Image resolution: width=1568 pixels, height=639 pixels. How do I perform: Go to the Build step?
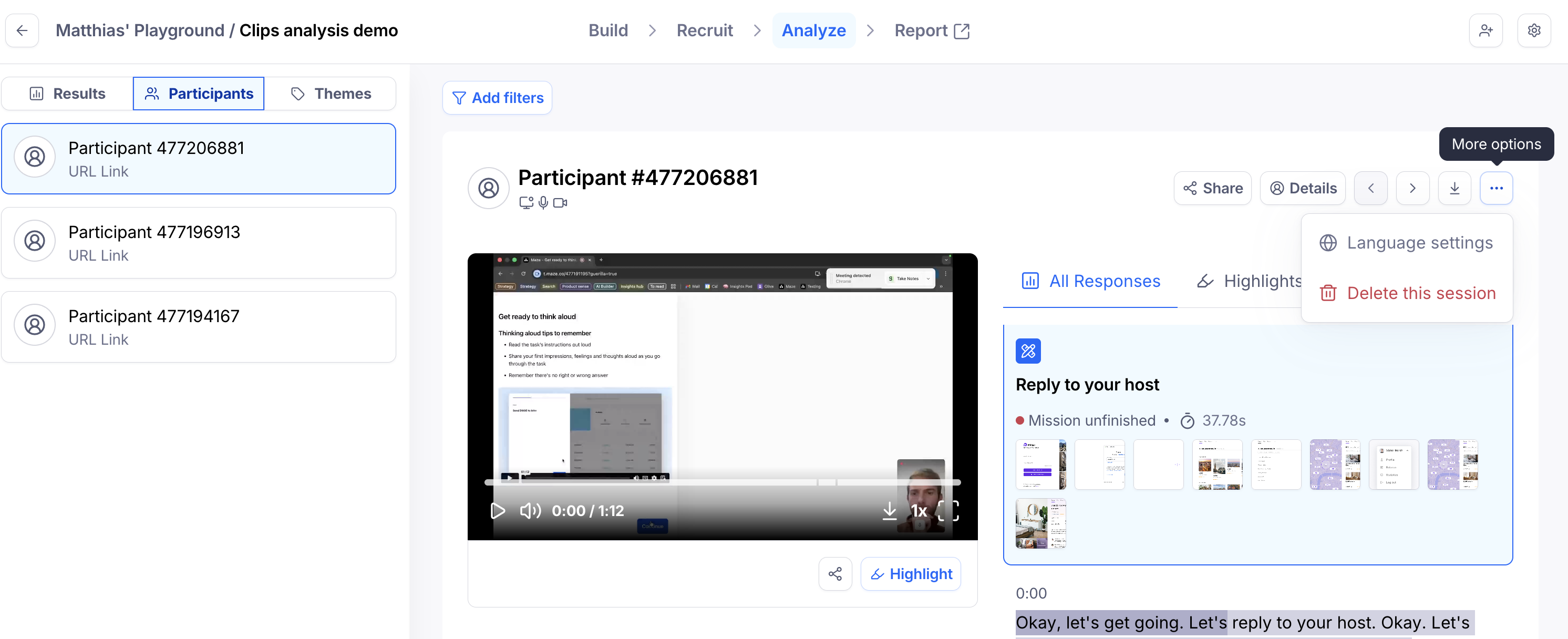point(608,30)
